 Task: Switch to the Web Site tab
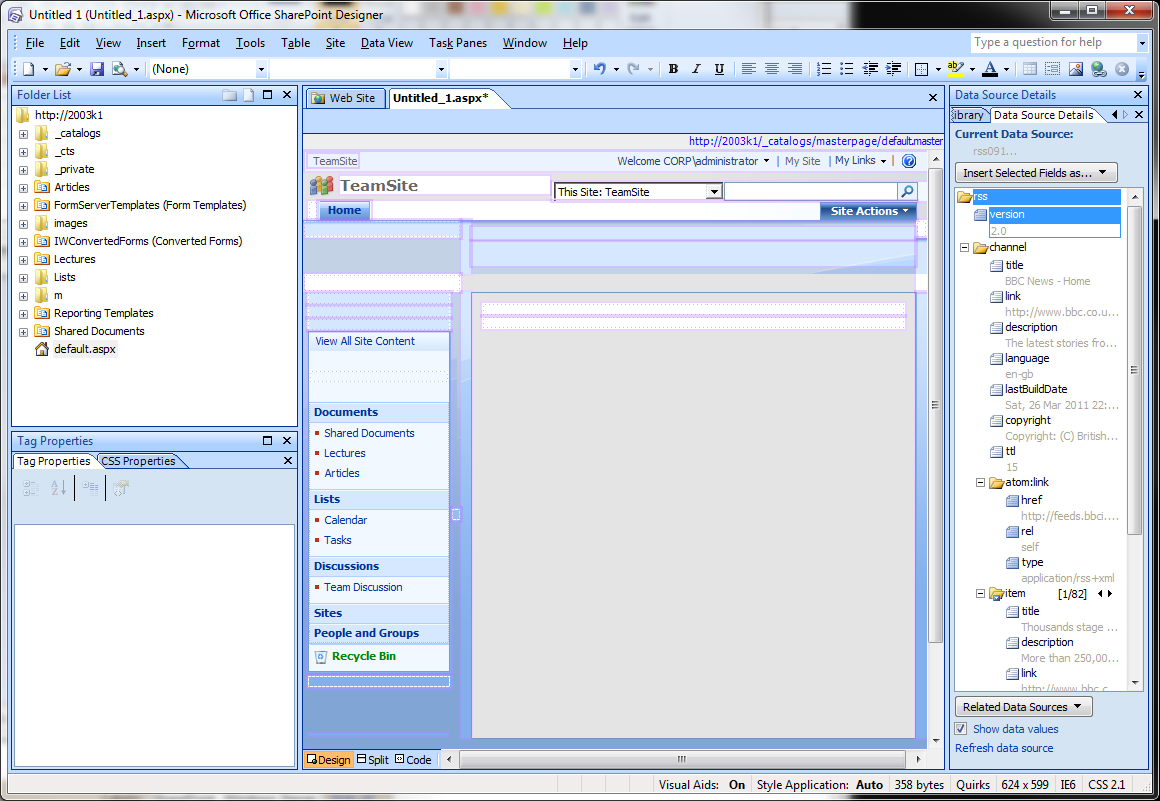coord(345,98)
